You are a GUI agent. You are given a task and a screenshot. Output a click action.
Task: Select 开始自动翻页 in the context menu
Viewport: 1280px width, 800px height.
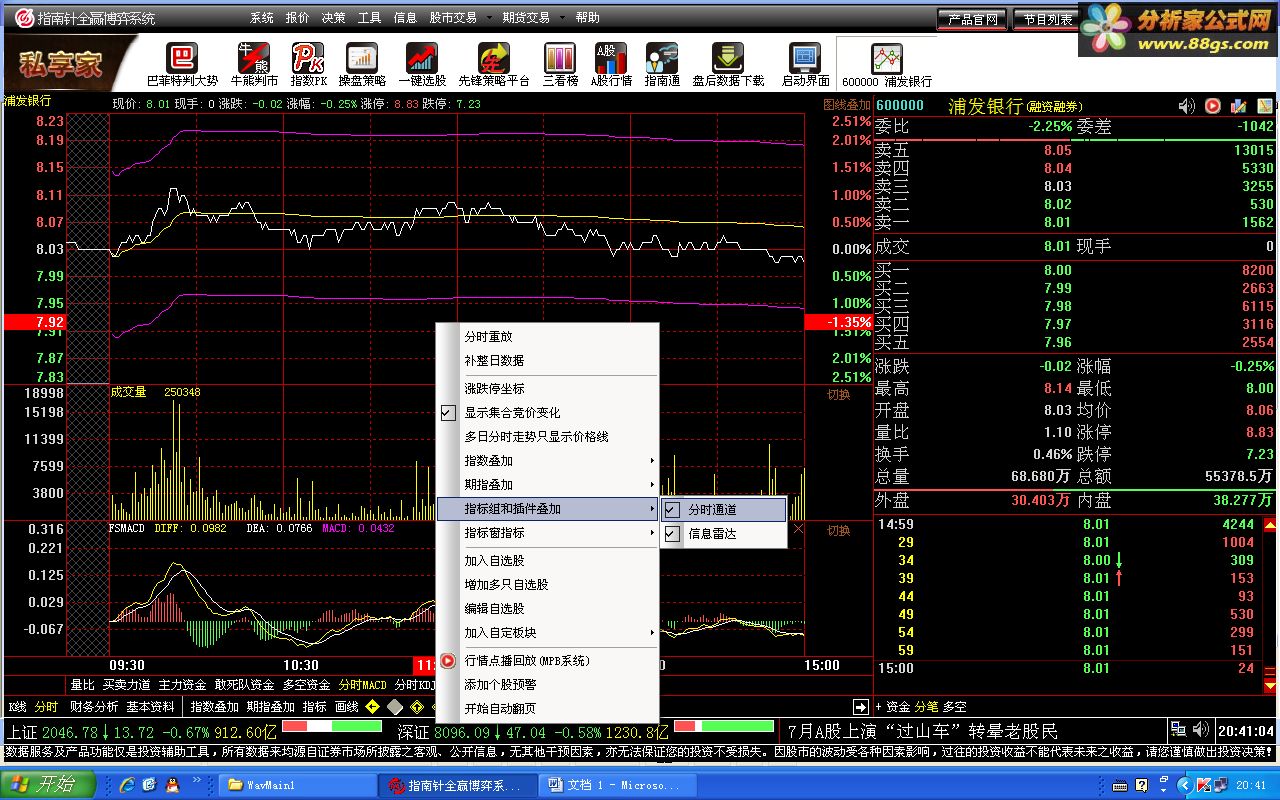click(548, 709)
